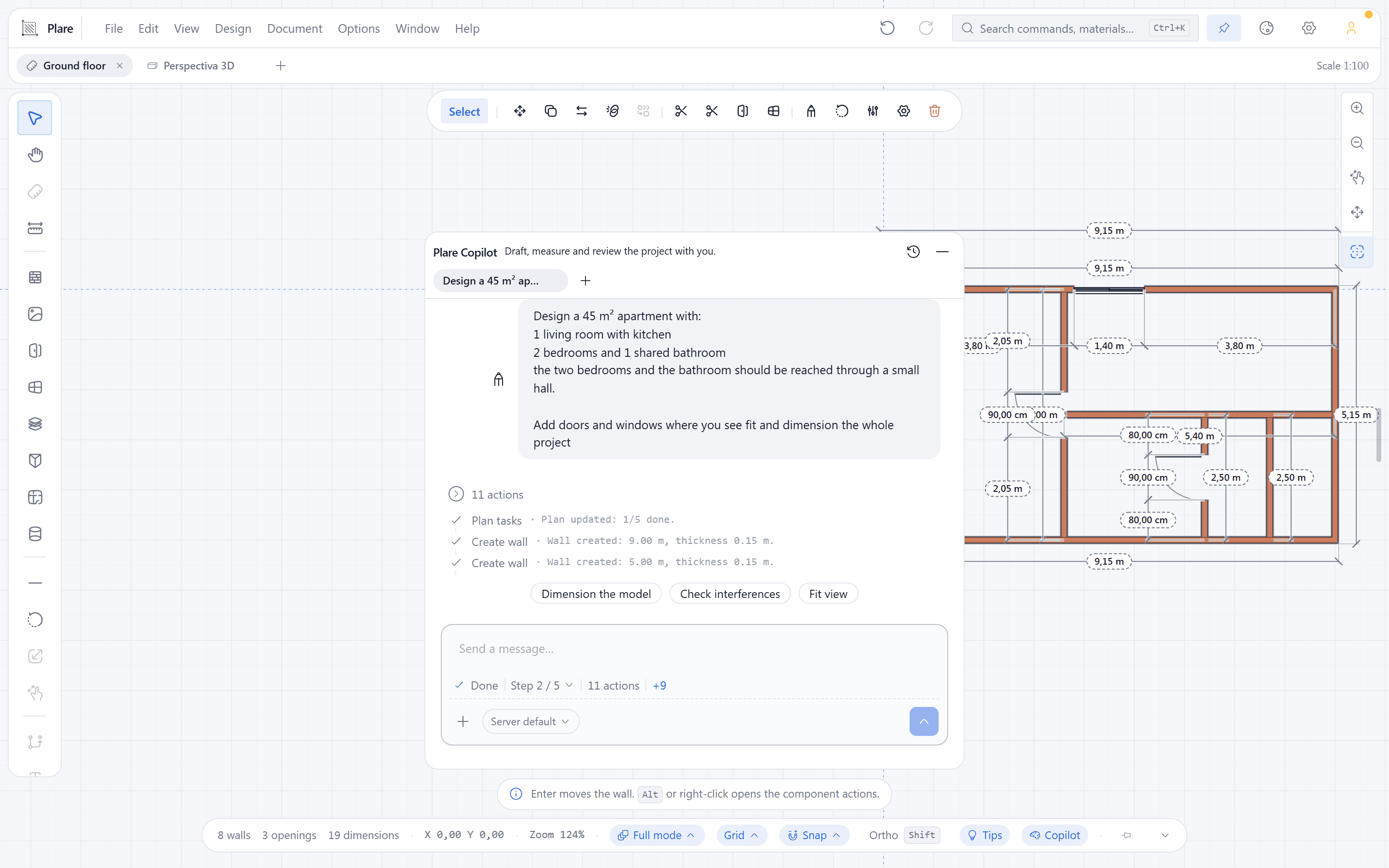Open the Design menu
This screenshot has width=1389, height=868.
coord(233,29)
